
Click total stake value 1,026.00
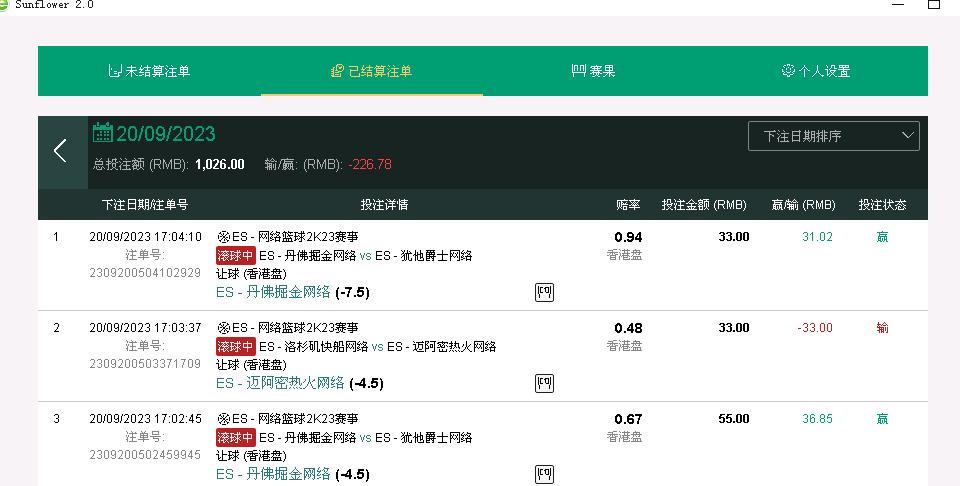tap(220, 165)
